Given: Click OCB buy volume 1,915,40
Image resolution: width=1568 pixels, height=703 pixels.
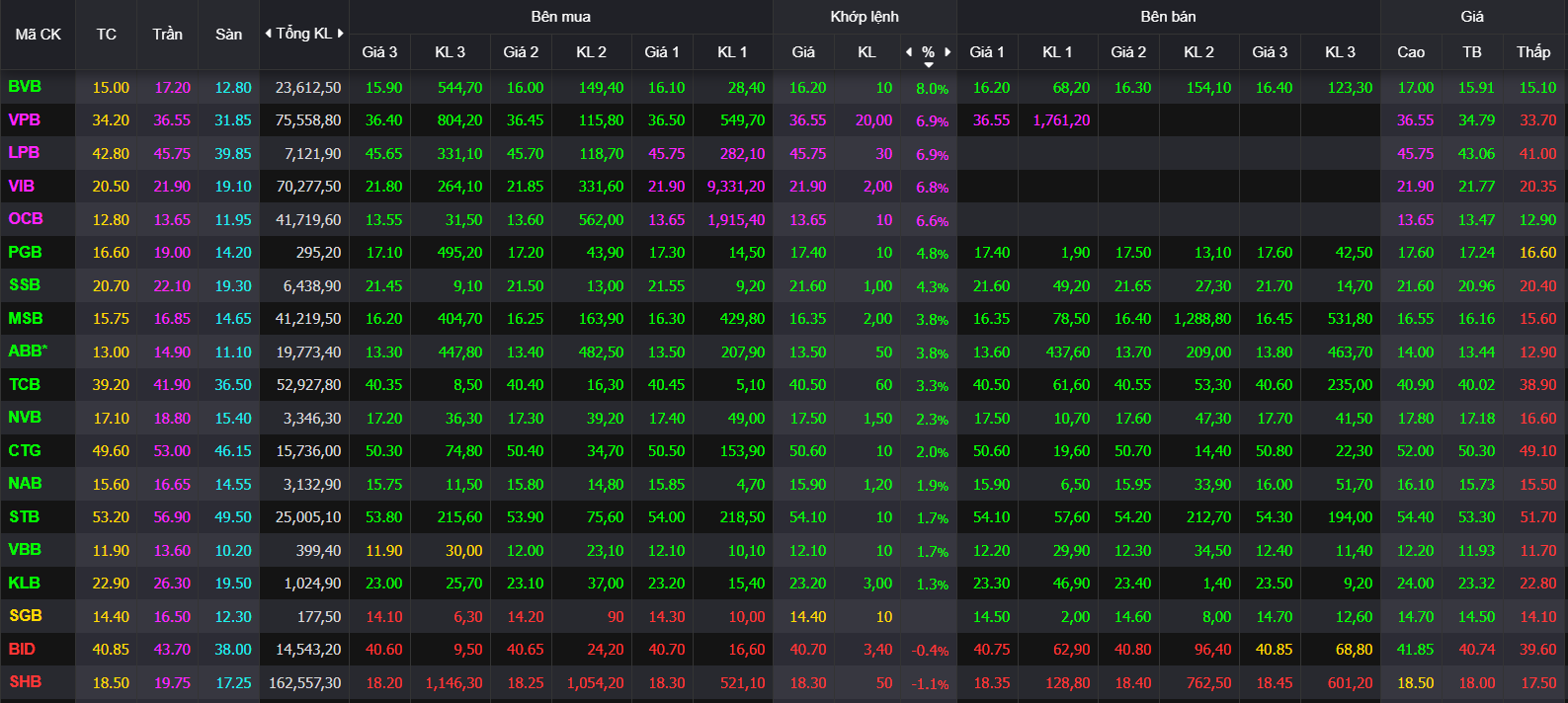Looking at the screenshot, I should pyautogui.click(x=736, y=220).
